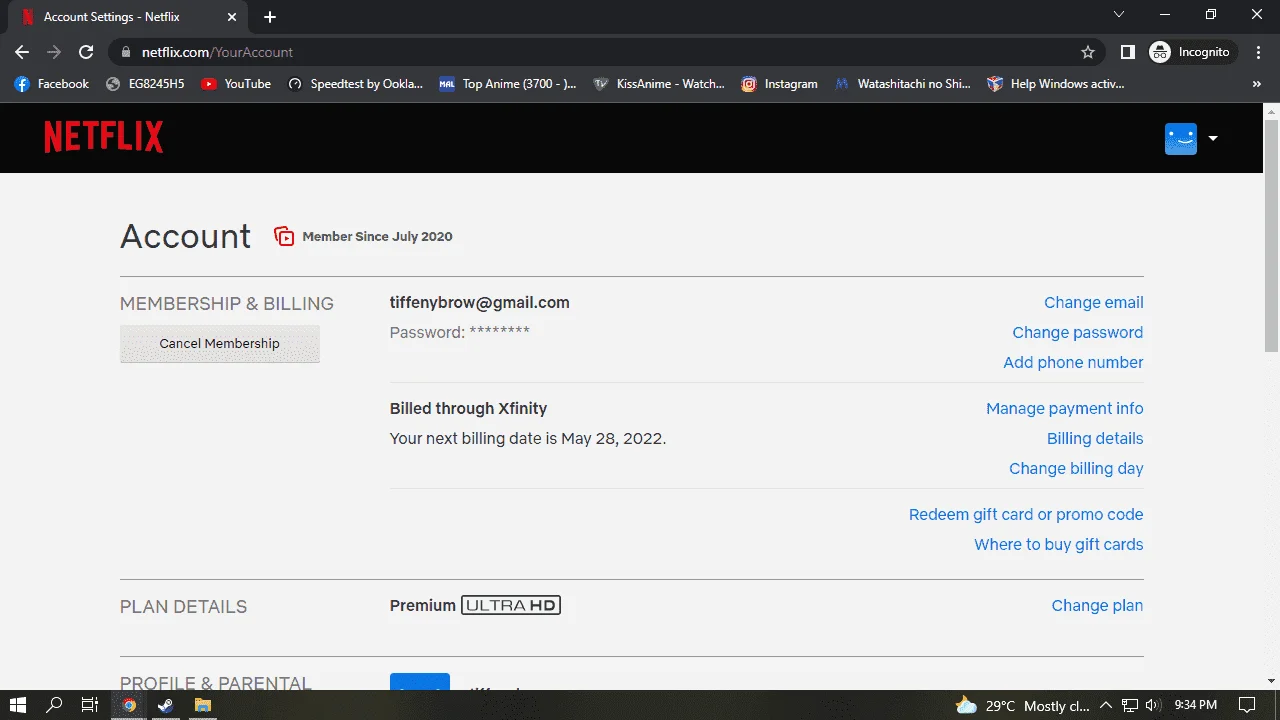The width and height of the screenshot is (1280, 720).
Task: Expand the profile dropdown arrow
Action: point(1213,139)
